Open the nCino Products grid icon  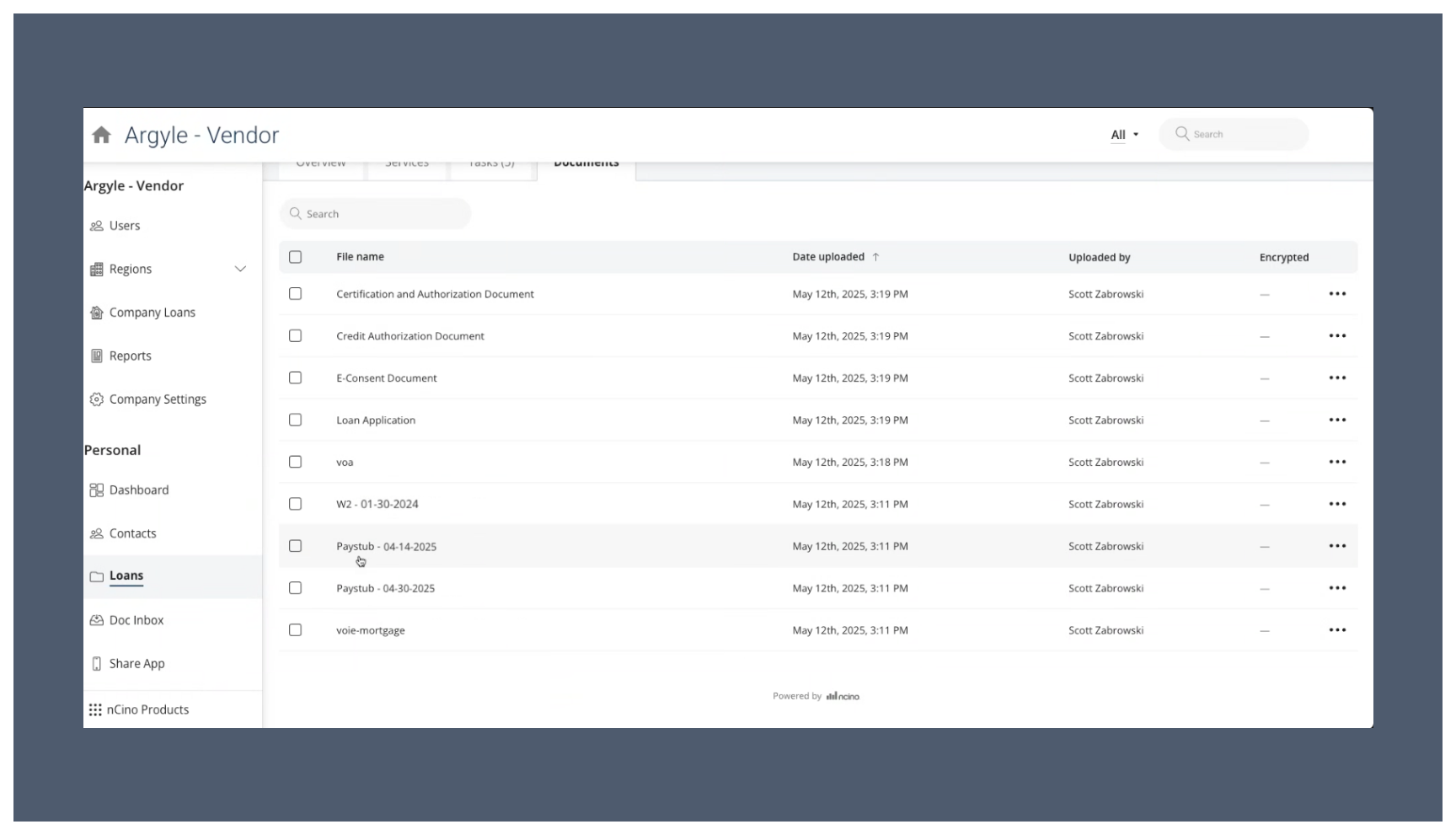point(96,709)
